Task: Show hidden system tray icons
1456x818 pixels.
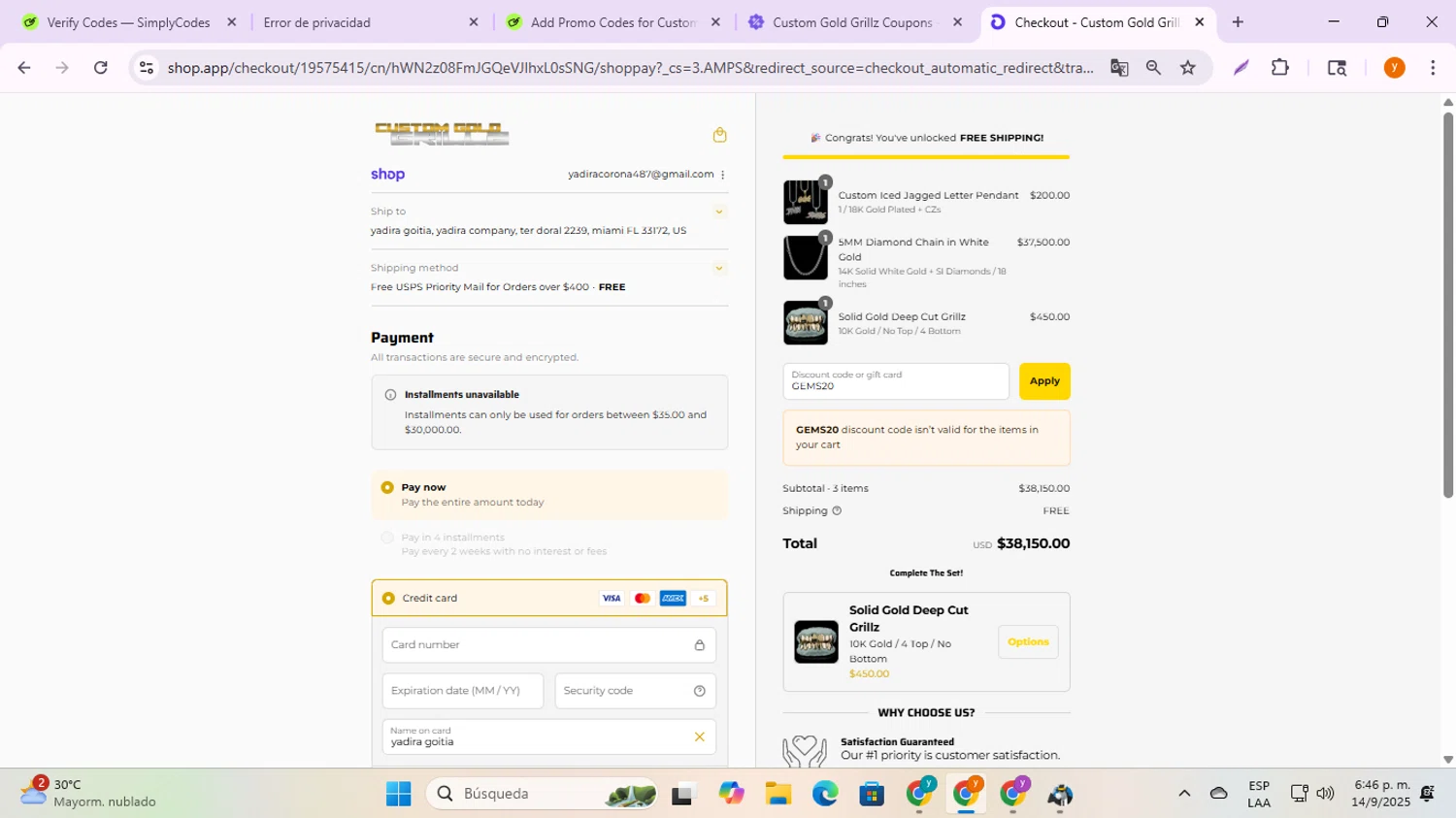Action: (x=1184, y=795)
